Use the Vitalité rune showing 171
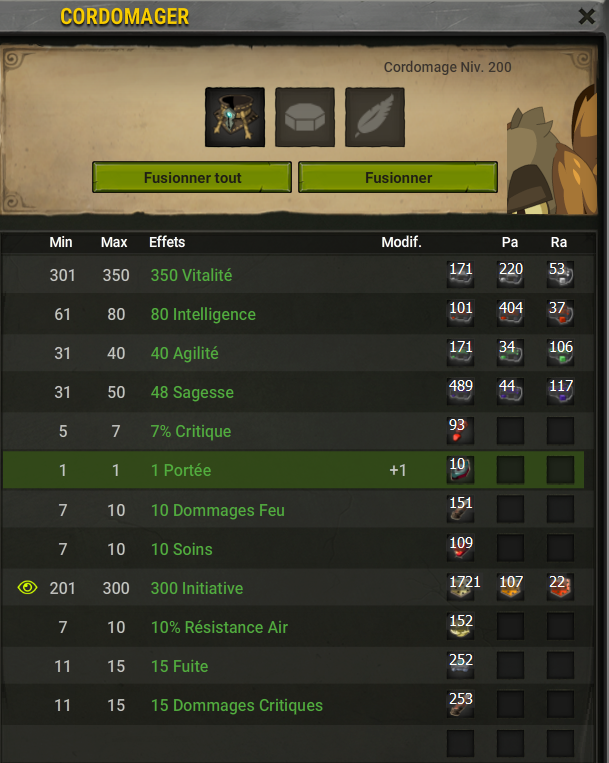 (461, 274)
